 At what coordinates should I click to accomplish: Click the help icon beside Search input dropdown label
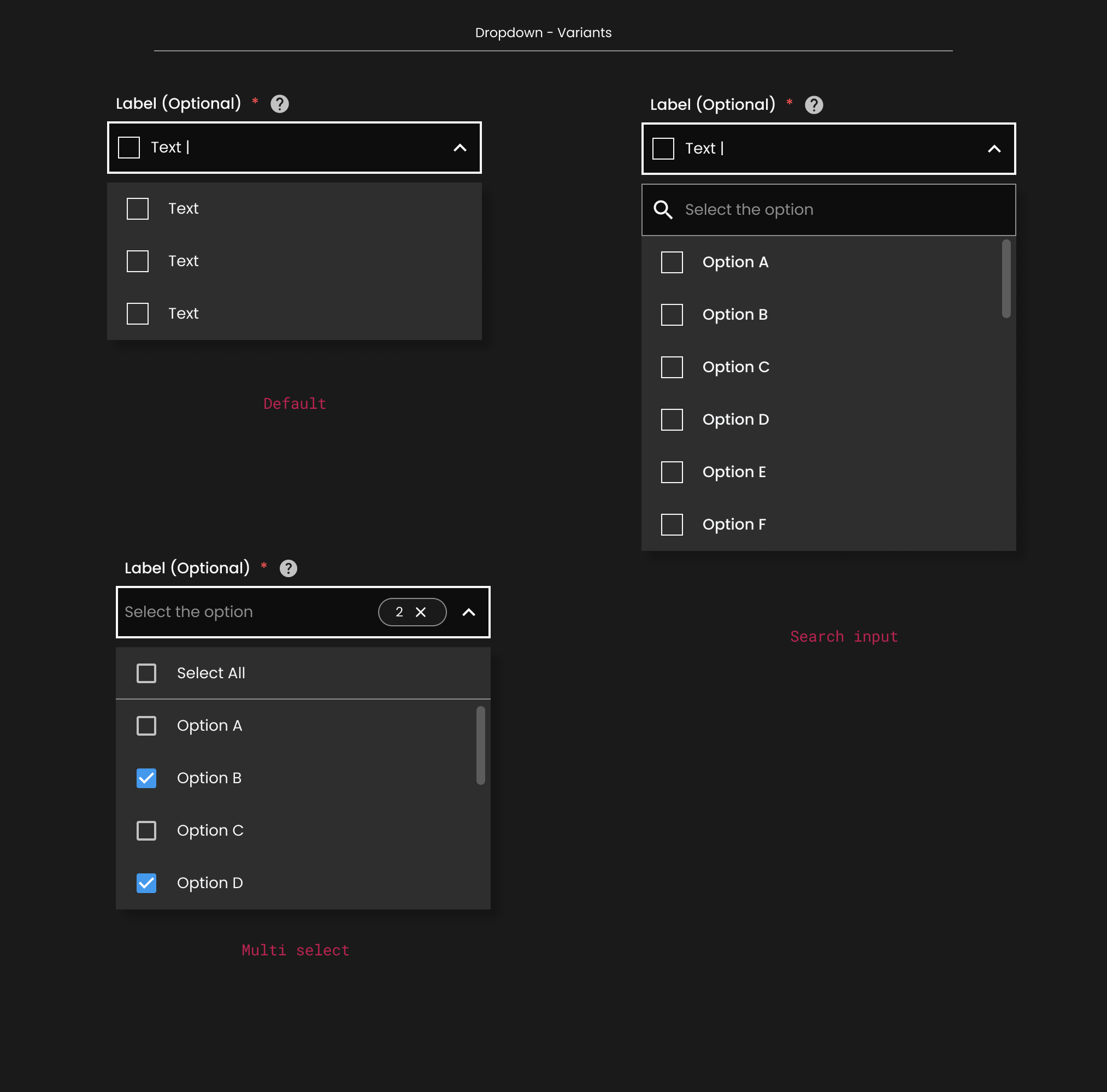[814, 105]
